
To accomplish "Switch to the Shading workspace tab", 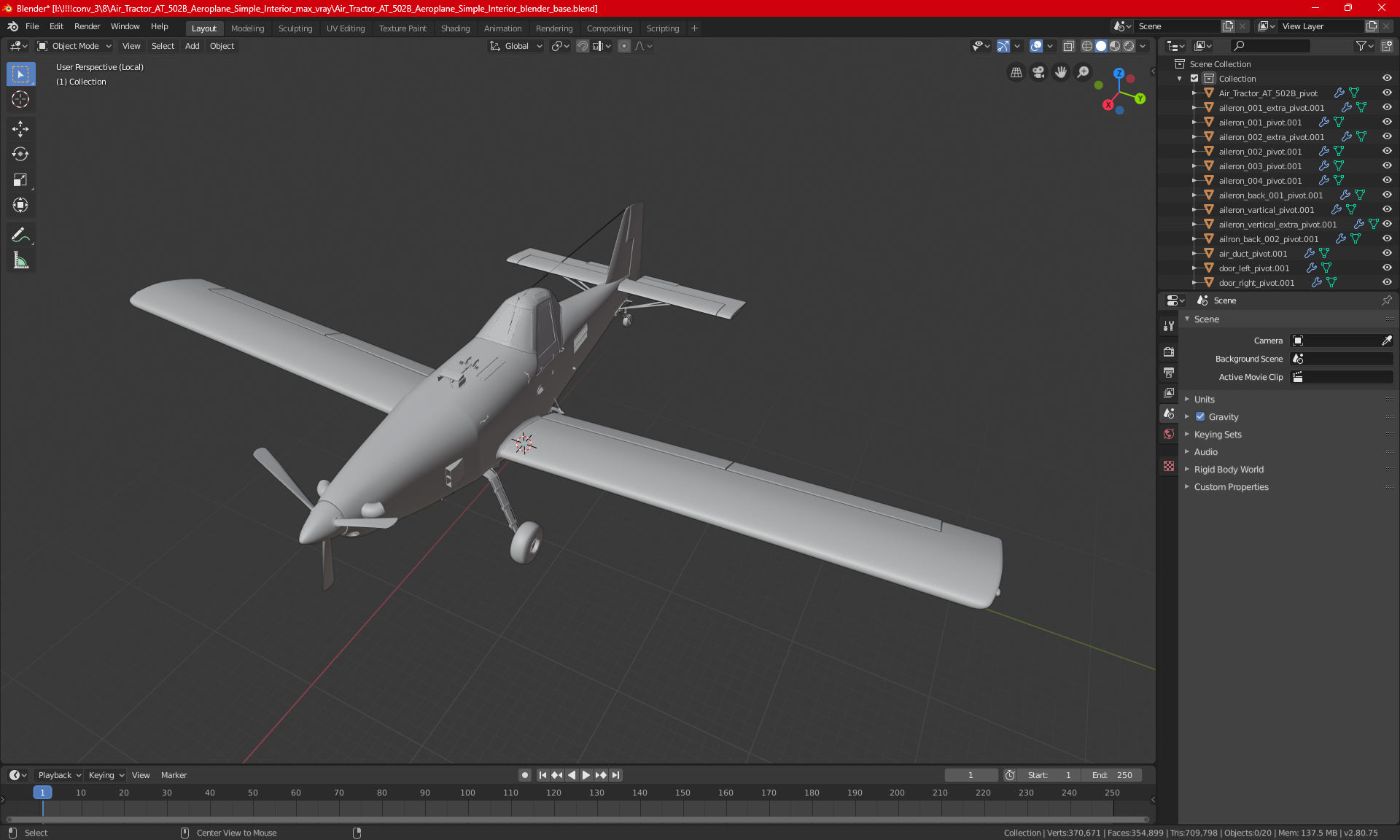I will (455, 28).
